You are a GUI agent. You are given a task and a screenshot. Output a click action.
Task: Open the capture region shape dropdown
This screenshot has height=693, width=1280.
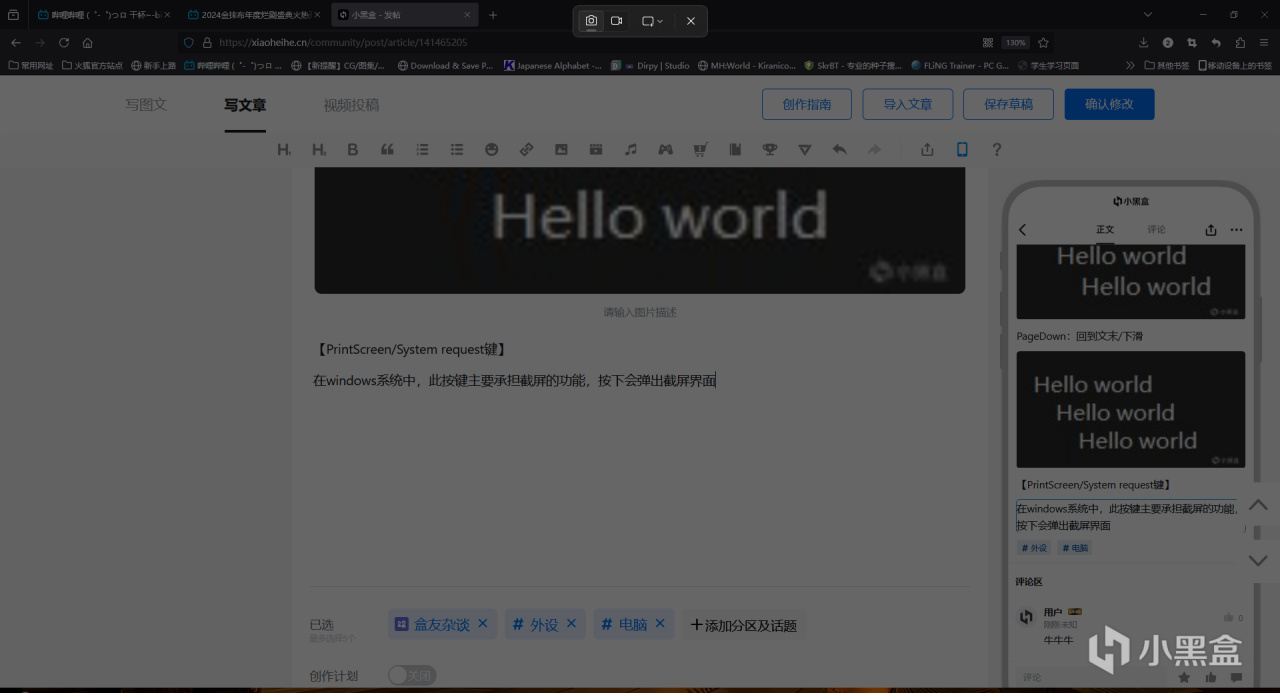tap(652, 21)
